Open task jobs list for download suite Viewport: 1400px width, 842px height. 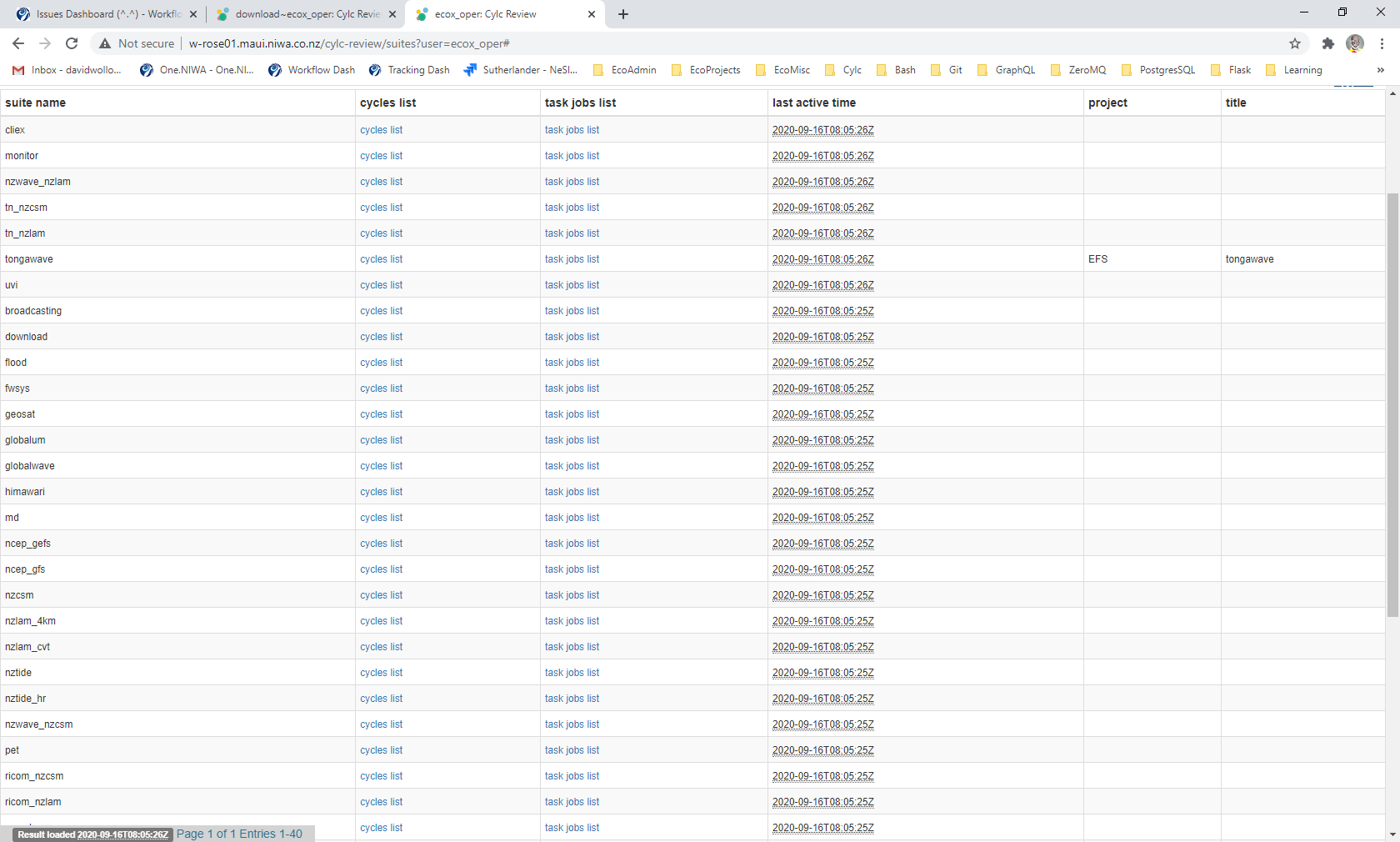572,337
